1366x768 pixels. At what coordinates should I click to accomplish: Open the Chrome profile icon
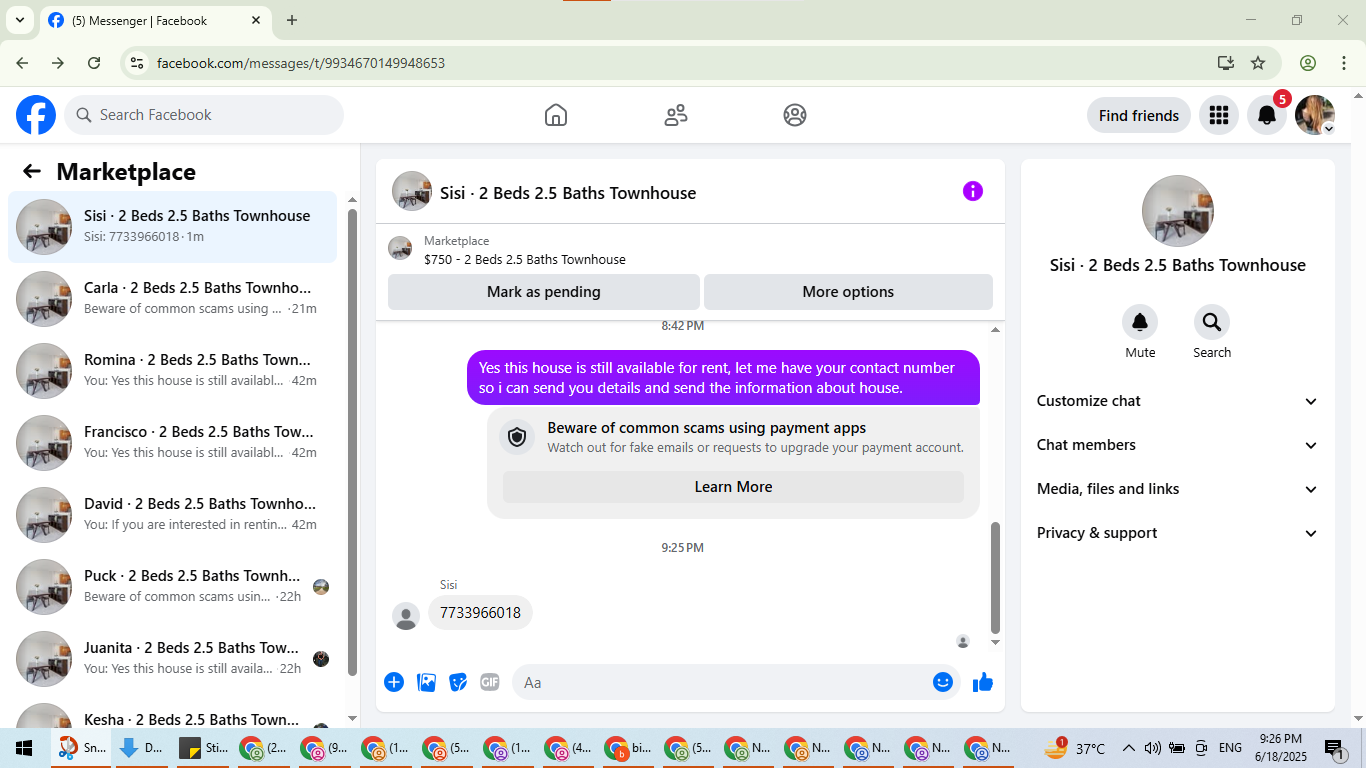point(1308,63)
